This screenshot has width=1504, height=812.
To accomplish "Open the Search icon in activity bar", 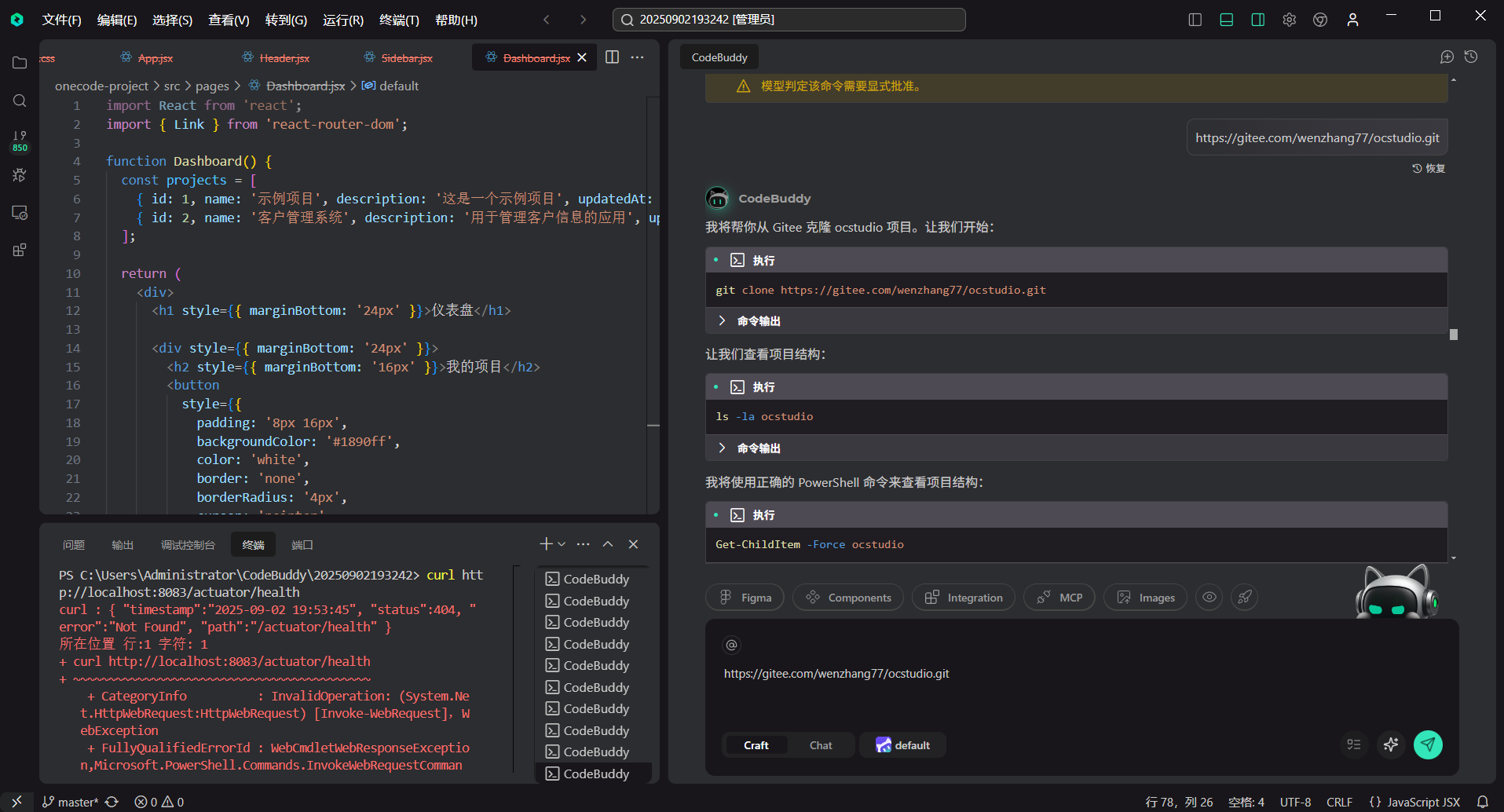I will (20, 101).
